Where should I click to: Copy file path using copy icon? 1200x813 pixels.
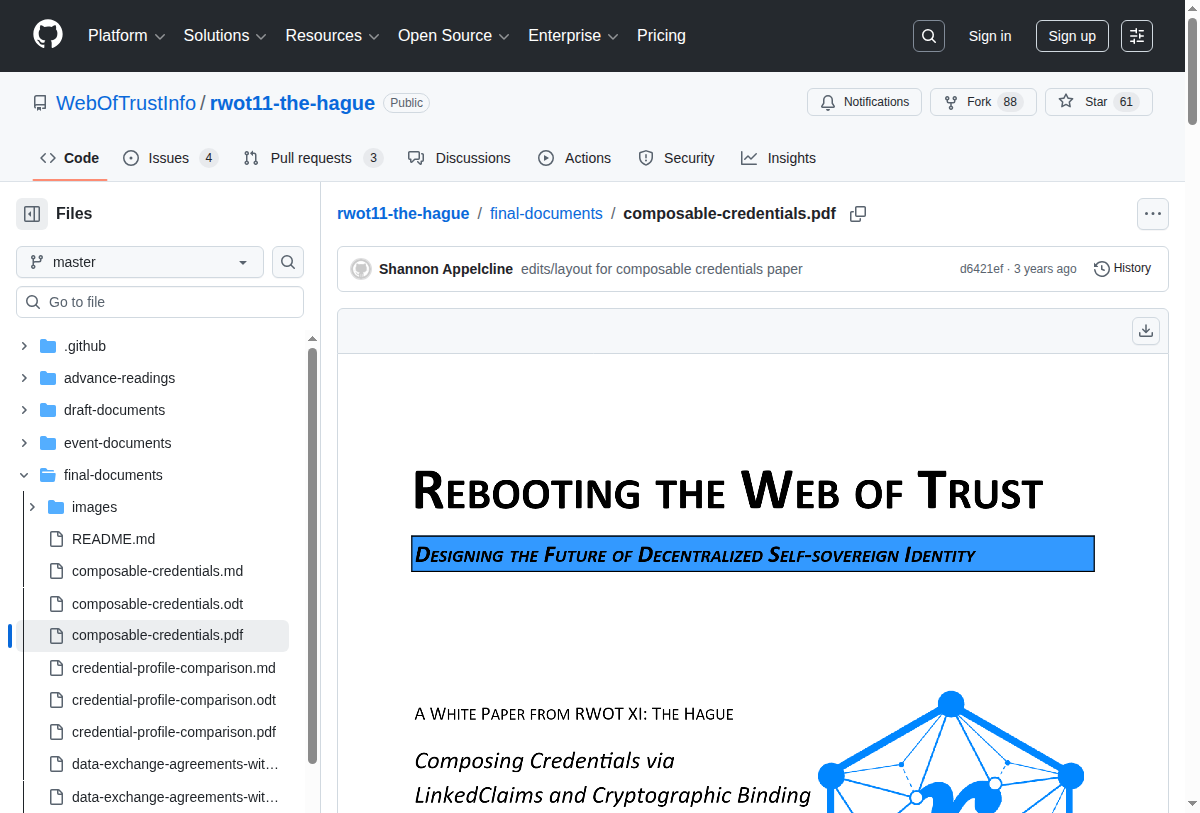click(857, 214)
